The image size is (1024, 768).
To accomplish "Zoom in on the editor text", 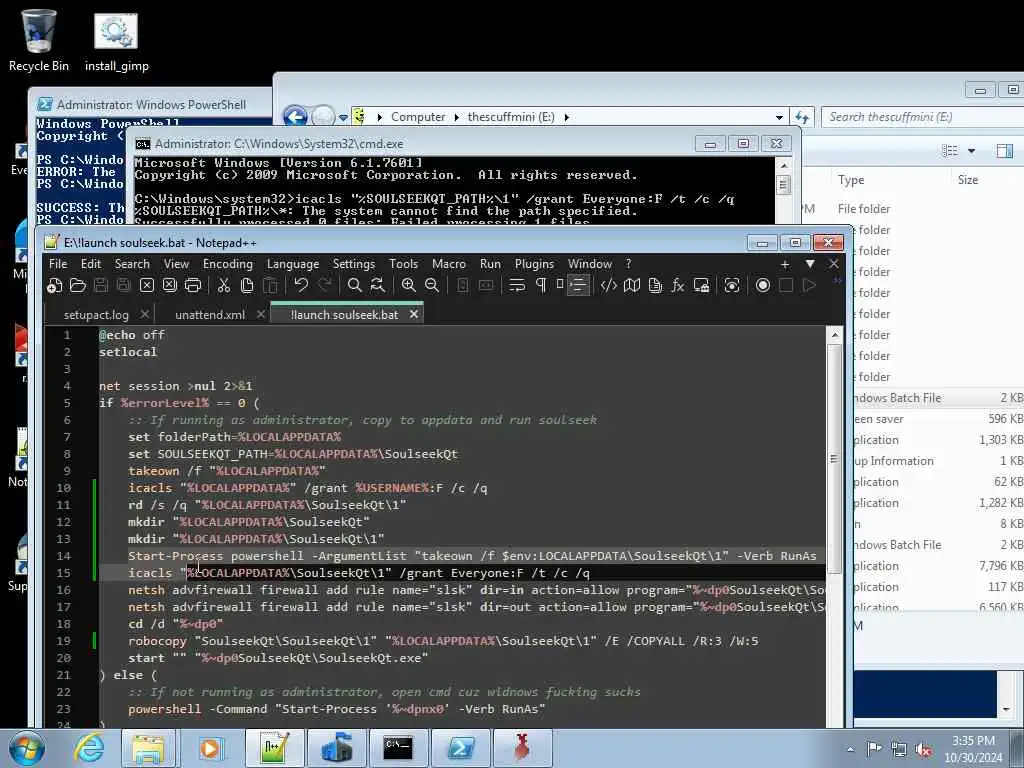I will click(409, 285).
